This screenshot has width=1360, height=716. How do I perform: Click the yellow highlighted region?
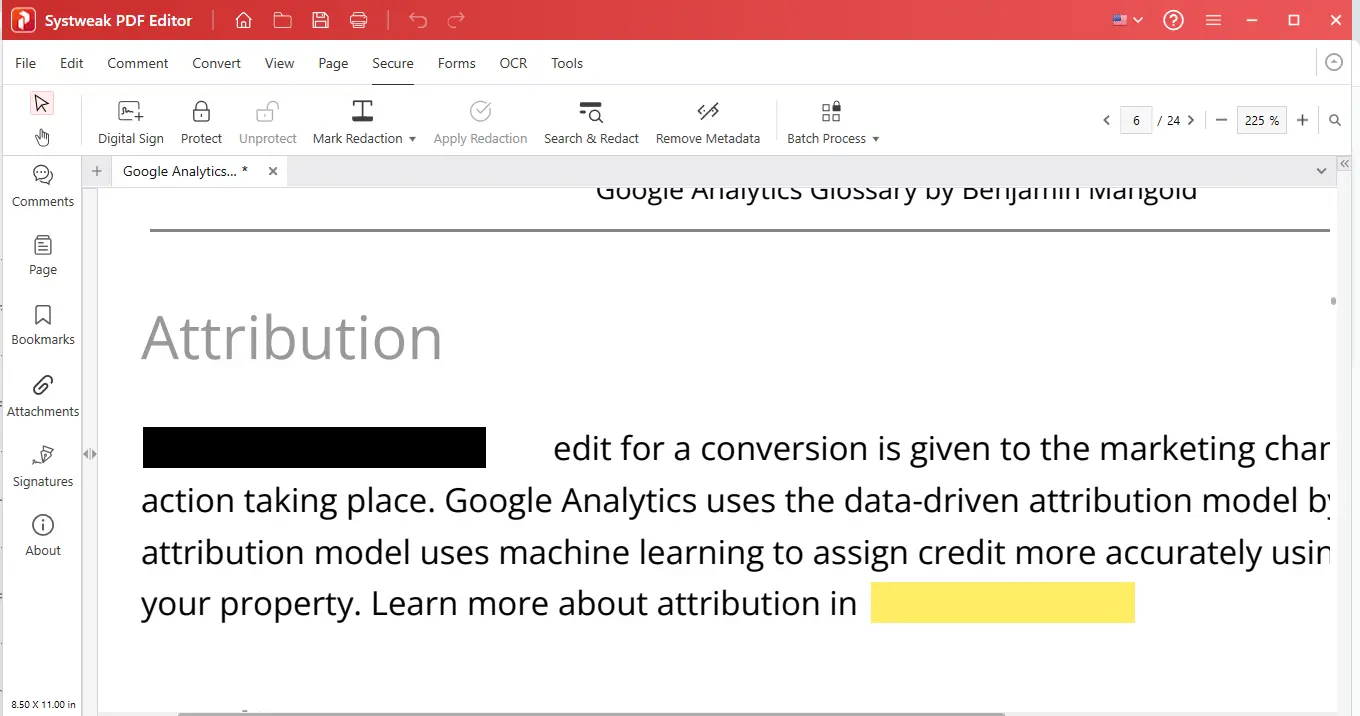point(1003,602)
